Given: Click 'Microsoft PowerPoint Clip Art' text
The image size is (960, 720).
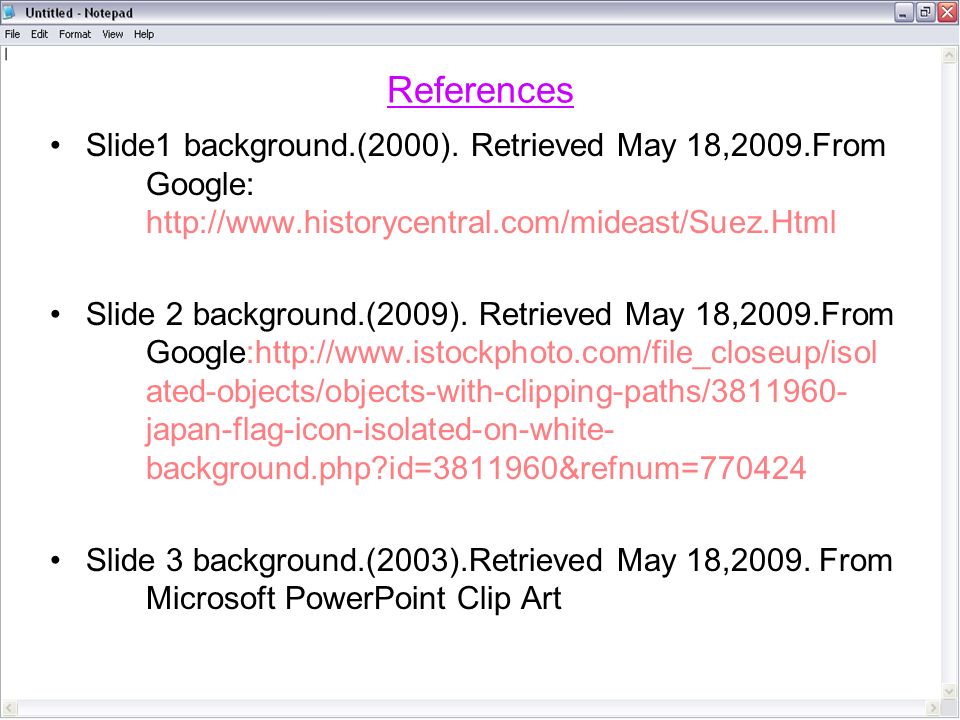Looking at the screenshot, I should (x=354, y=598).
